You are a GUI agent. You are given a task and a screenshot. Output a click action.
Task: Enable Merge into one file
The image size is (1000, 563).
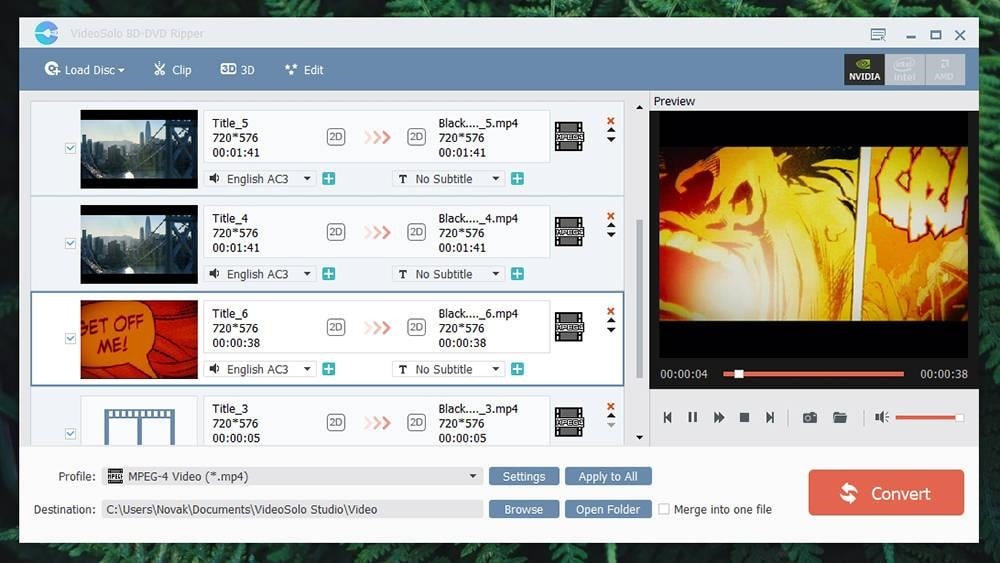tap(664, 509)
